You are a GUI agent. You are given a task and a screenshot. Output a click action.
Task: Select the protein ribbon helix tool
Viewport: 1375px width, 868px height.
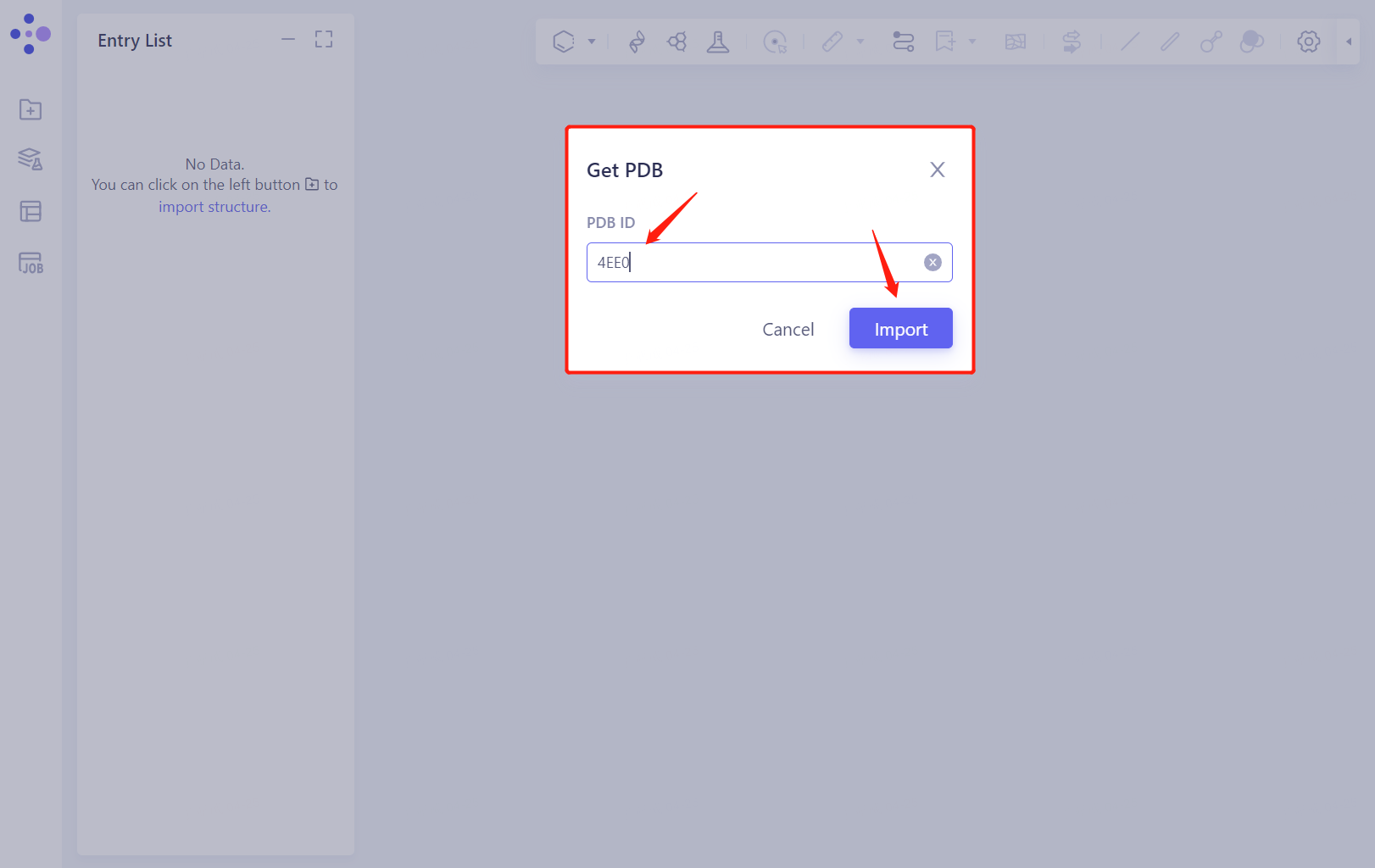[637, 42]
